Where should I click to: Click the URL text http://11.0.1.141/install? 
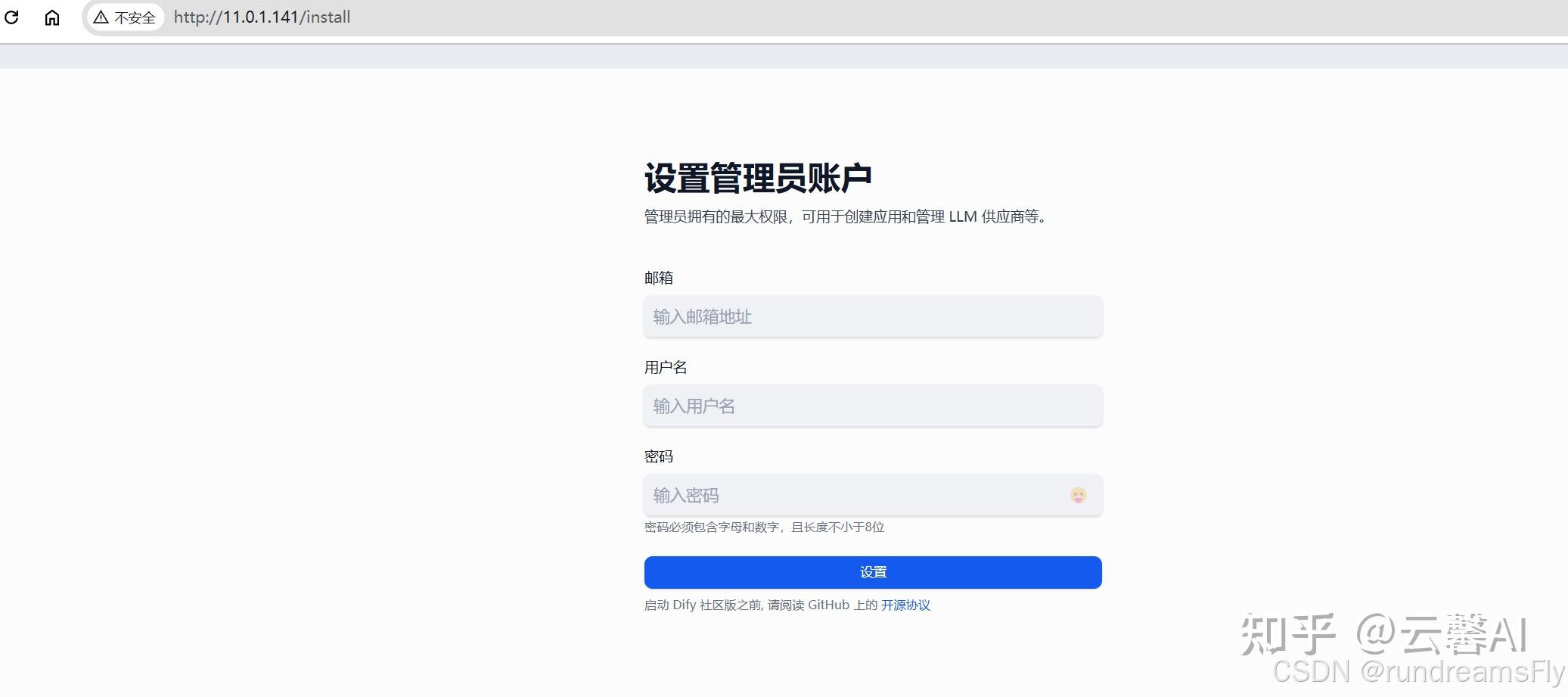(261, 17)
